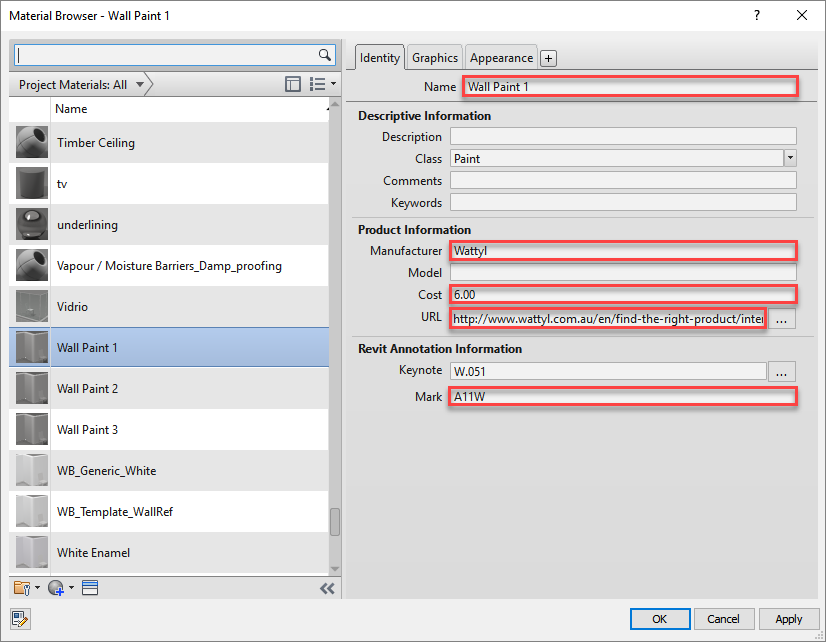
Task: Switch to the Appearance tab
Action: [502, 58]
